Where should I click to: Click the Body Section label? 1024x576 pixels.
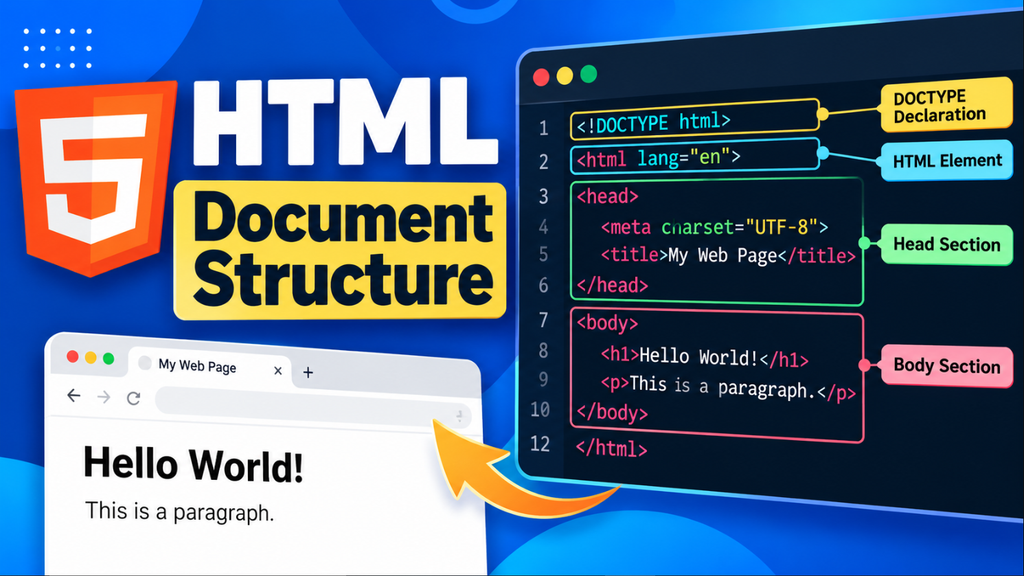[947, 366]
